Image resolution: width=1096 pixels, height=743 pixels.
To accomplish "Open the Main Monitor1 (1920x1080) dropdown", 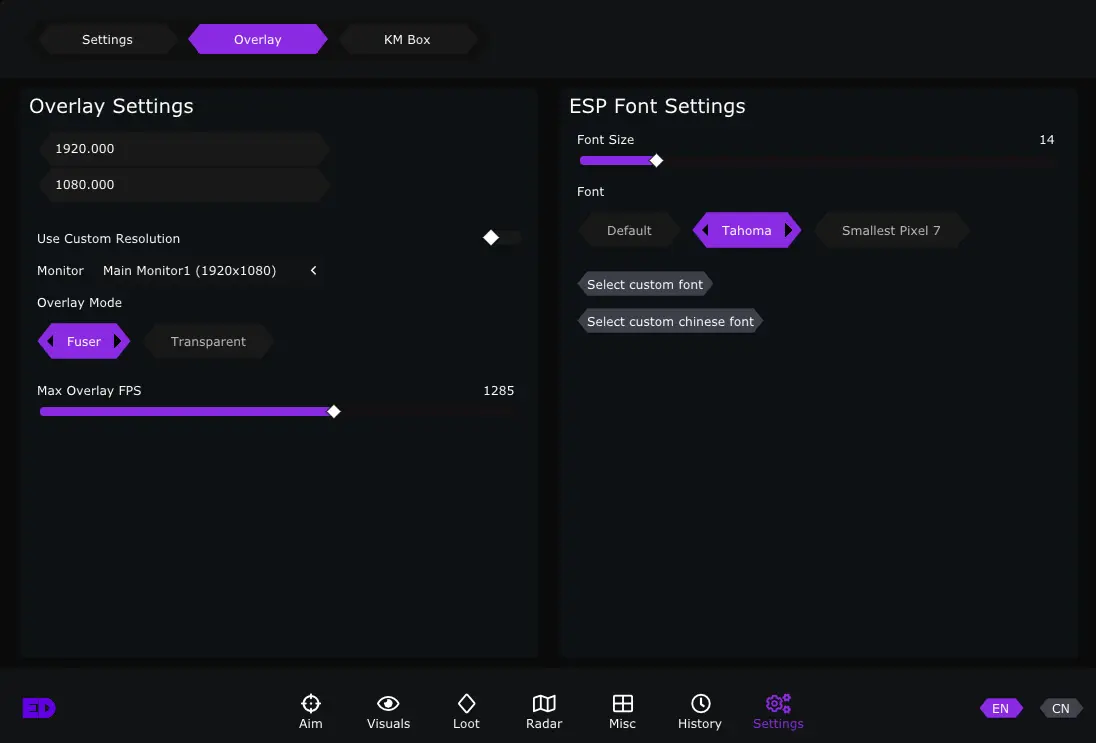I will pyautogui.click(x=190, y=271).
